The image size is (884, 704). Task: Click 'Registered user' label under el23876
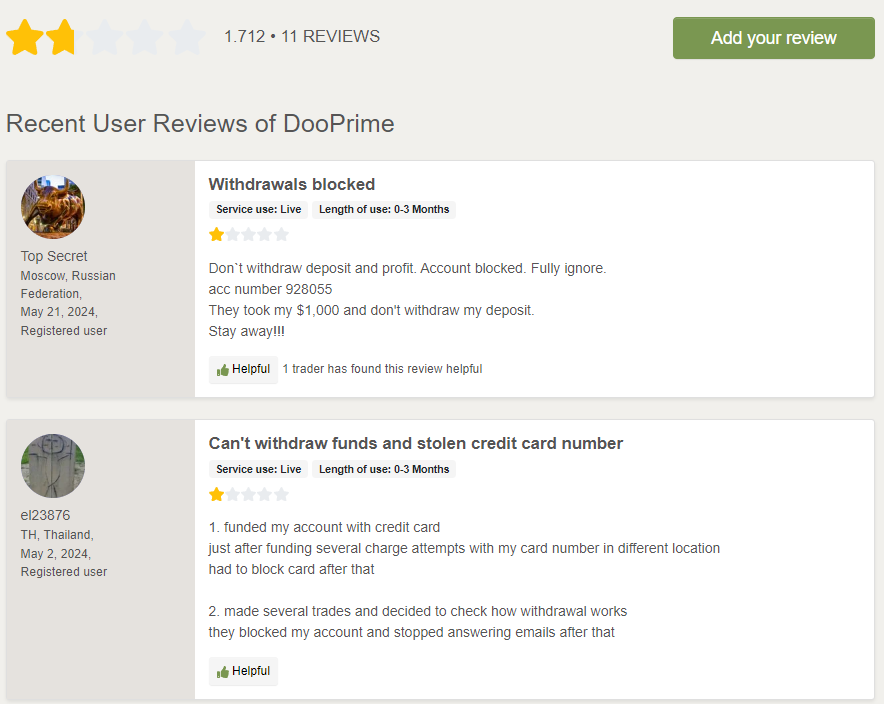64,572
